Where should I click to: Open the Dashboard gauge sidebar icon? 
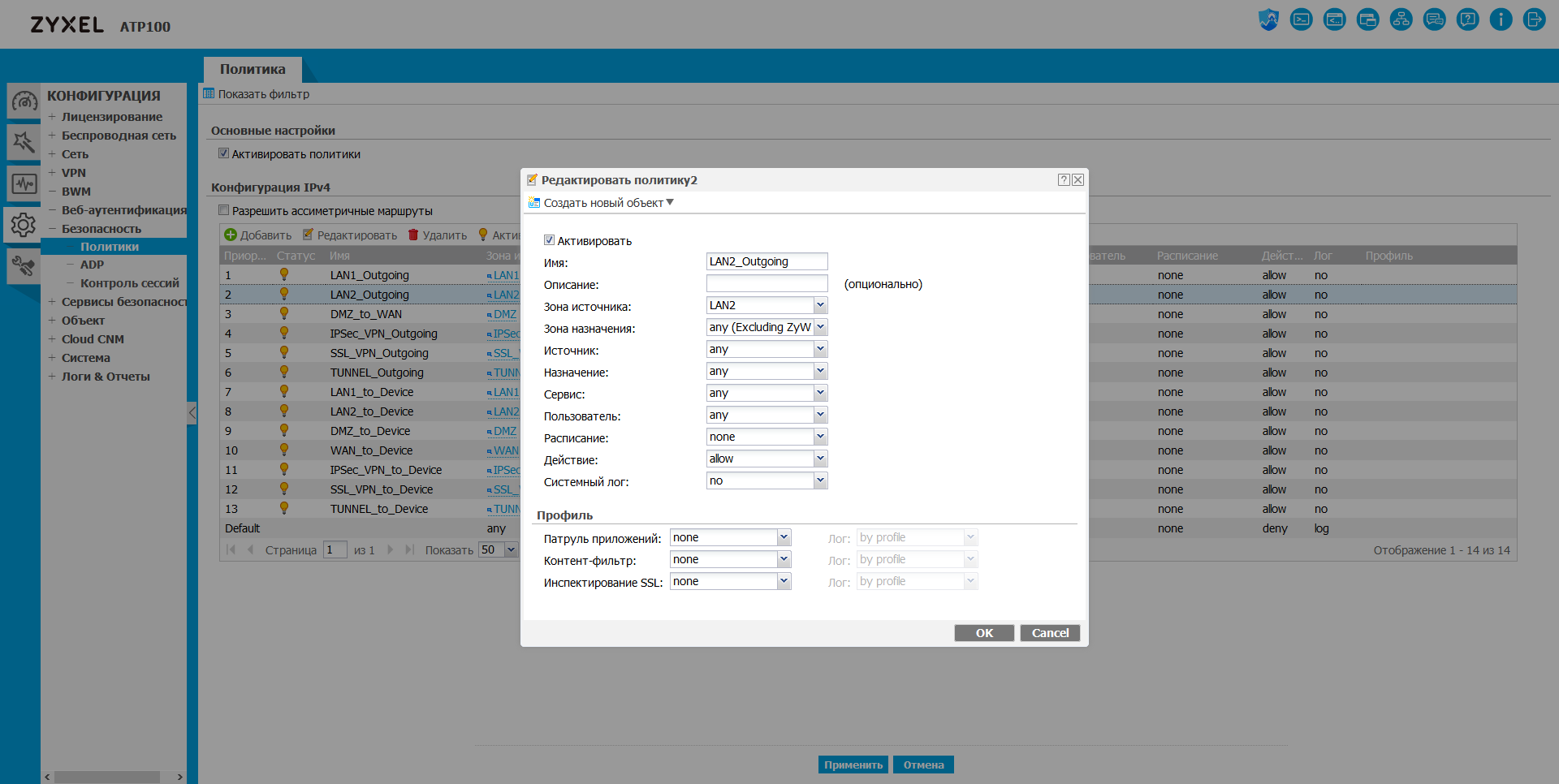click(x=24, y=102)
